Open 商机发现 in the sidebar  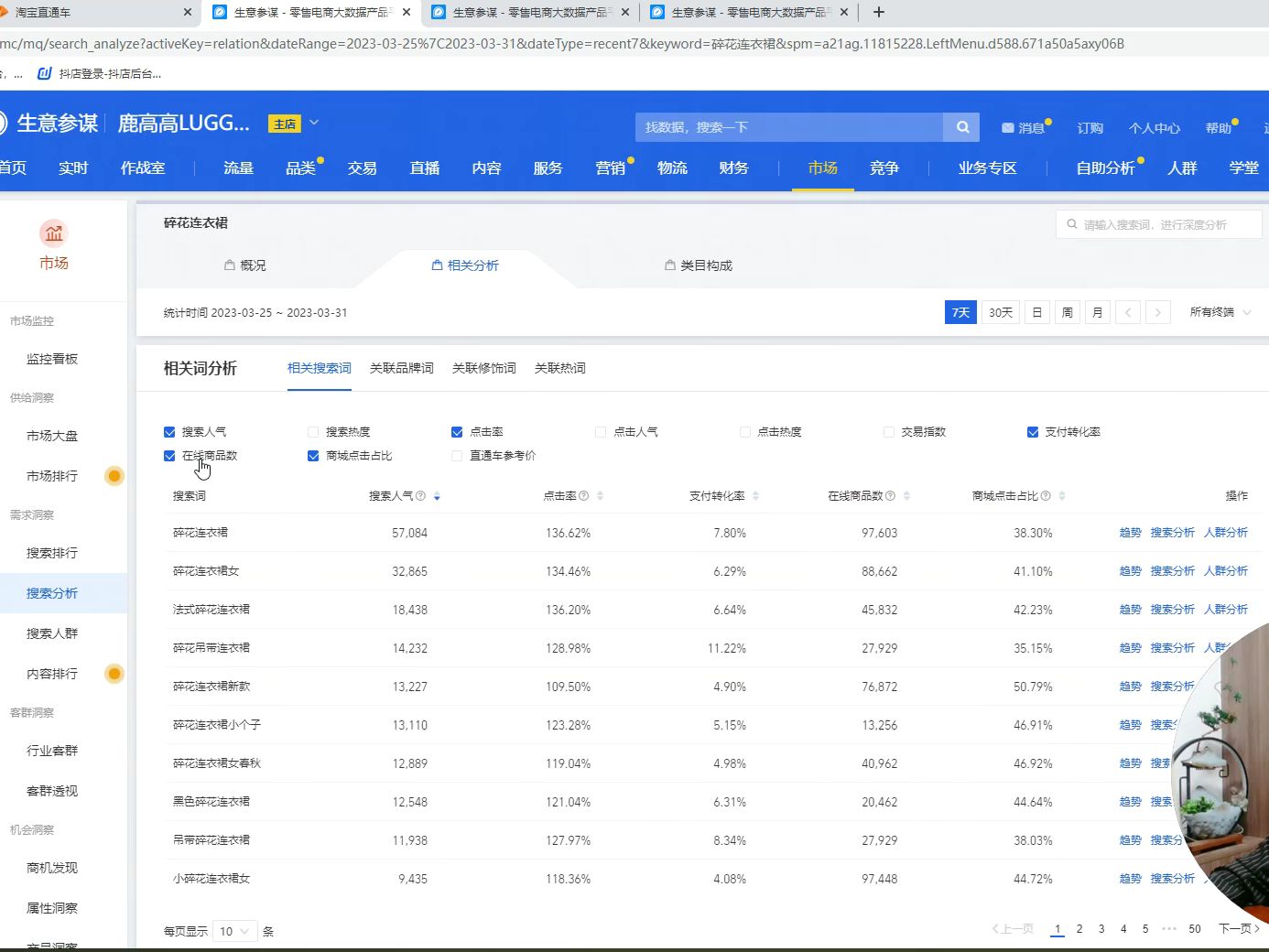(52, 868)
